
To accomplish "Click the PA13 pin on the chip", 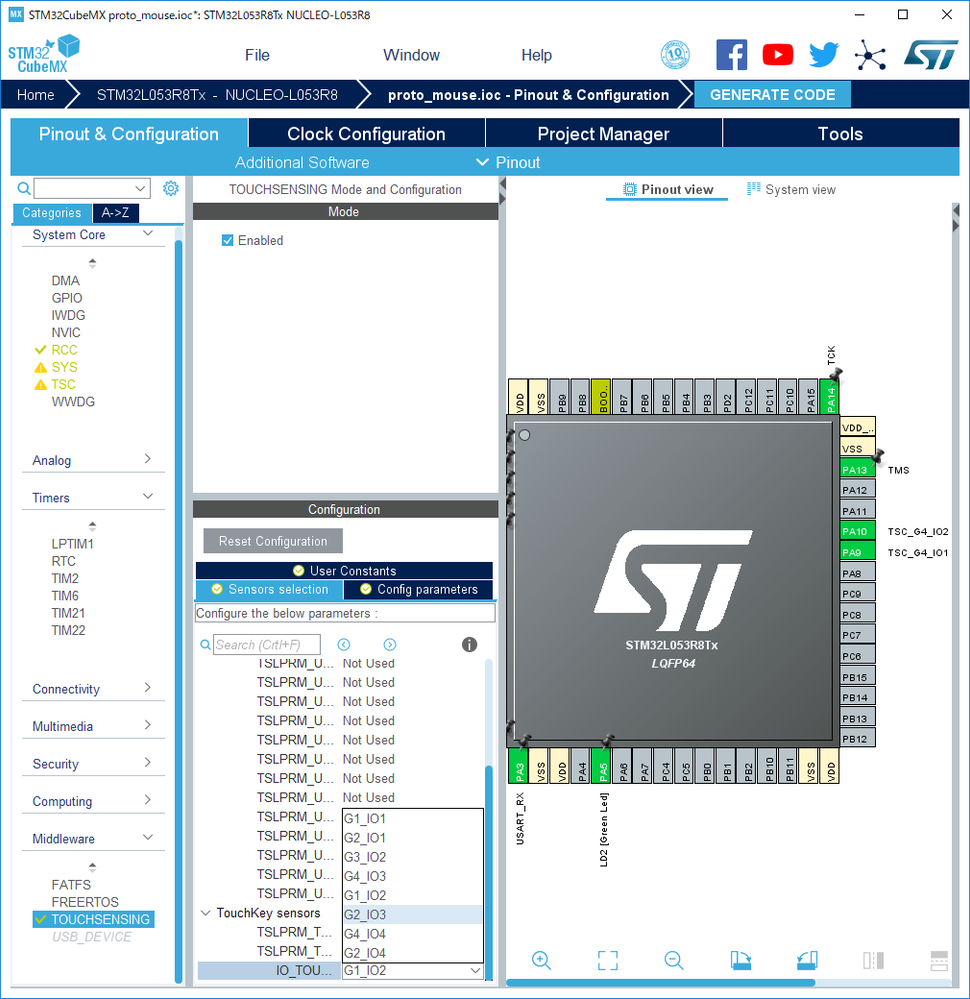I will coord(857,470).
